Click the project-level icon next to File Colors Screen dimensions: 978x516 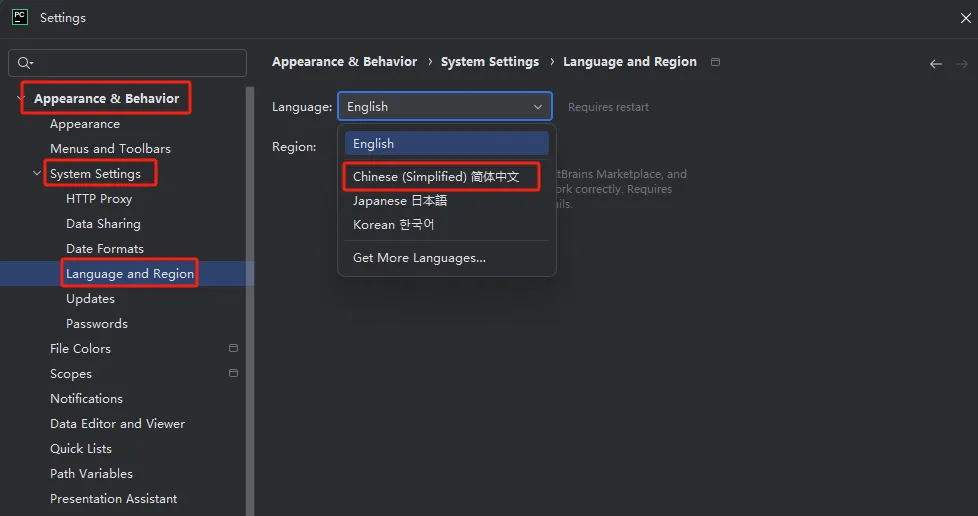pyautogui.click(x=233, y=348)
